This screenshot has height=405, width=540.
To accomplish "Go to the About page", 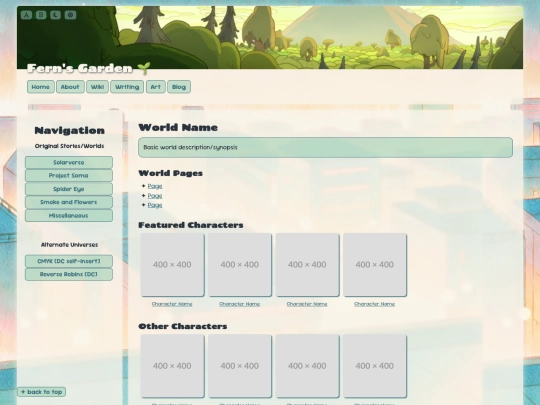I will tap(70, 87).
